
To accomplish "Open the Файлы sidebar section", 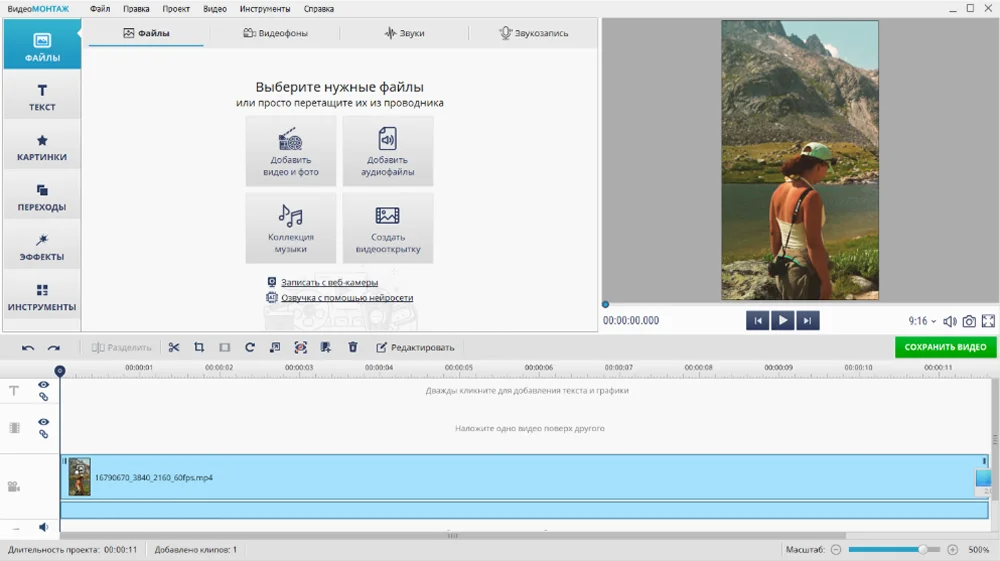I will tap(42, 45).
